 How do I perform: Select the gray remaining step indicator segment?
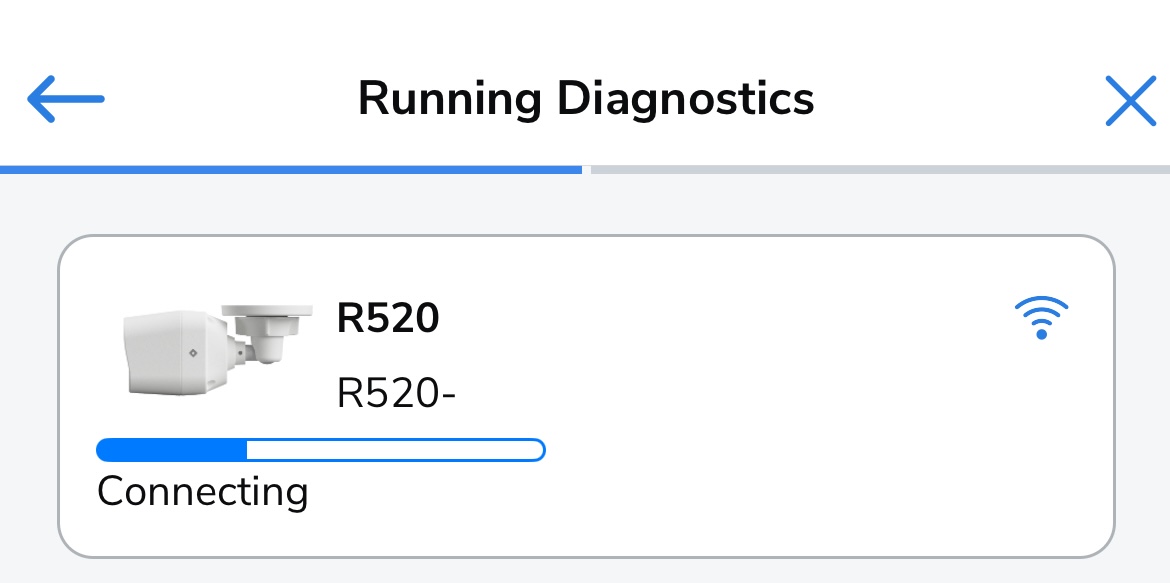pos(880,170)
